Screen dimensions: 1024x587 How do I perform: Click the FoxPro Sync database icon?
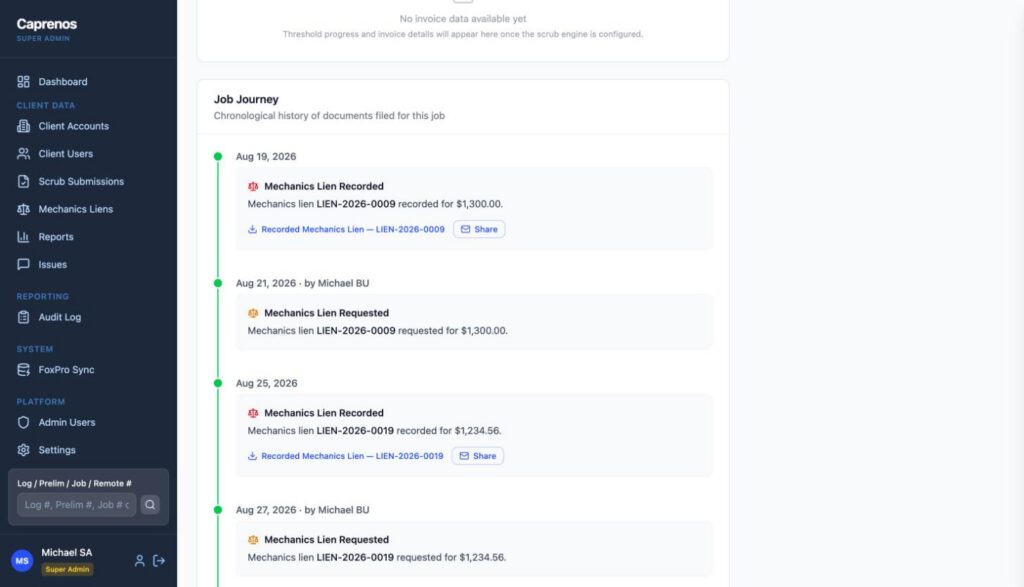pyautogui.click(x=24, y=370)
